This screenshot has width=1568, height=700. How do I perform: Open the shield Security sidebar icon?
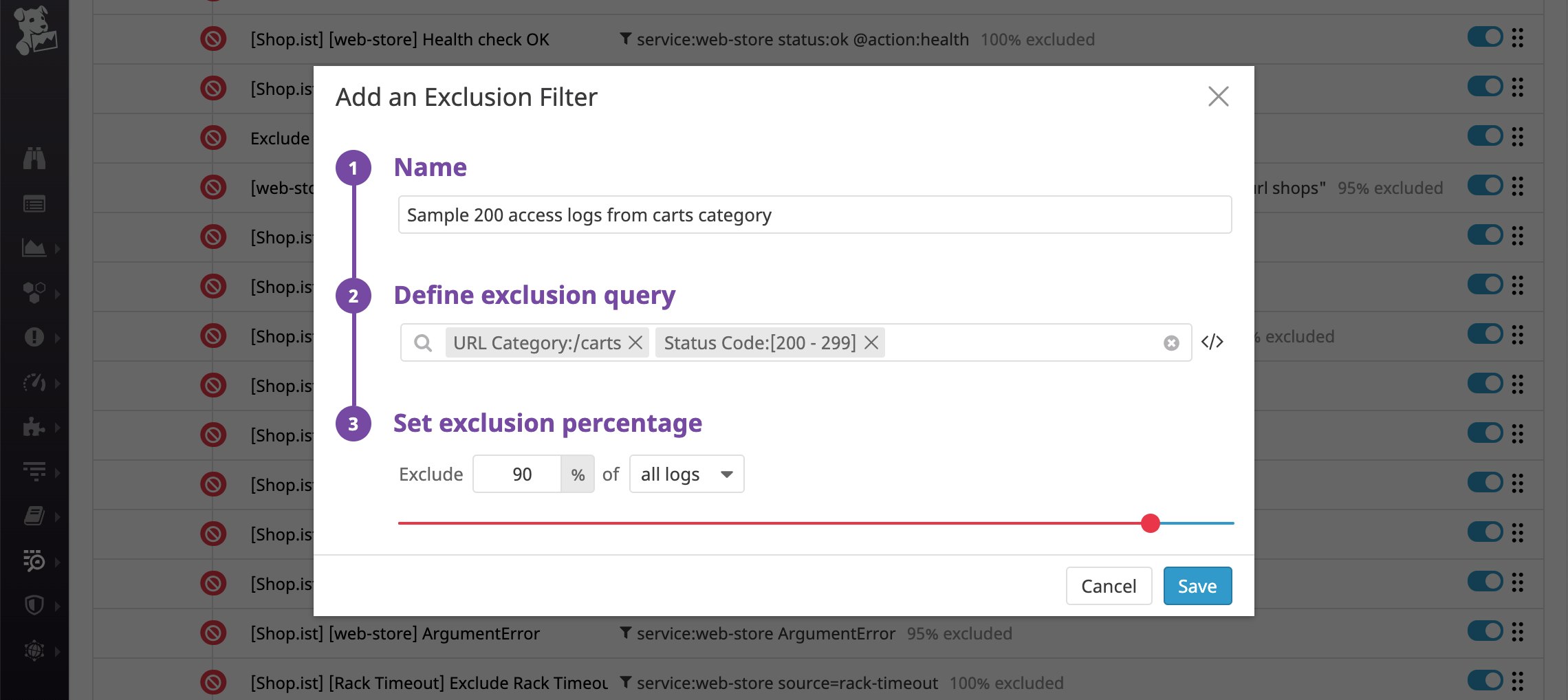coord(34,605)
